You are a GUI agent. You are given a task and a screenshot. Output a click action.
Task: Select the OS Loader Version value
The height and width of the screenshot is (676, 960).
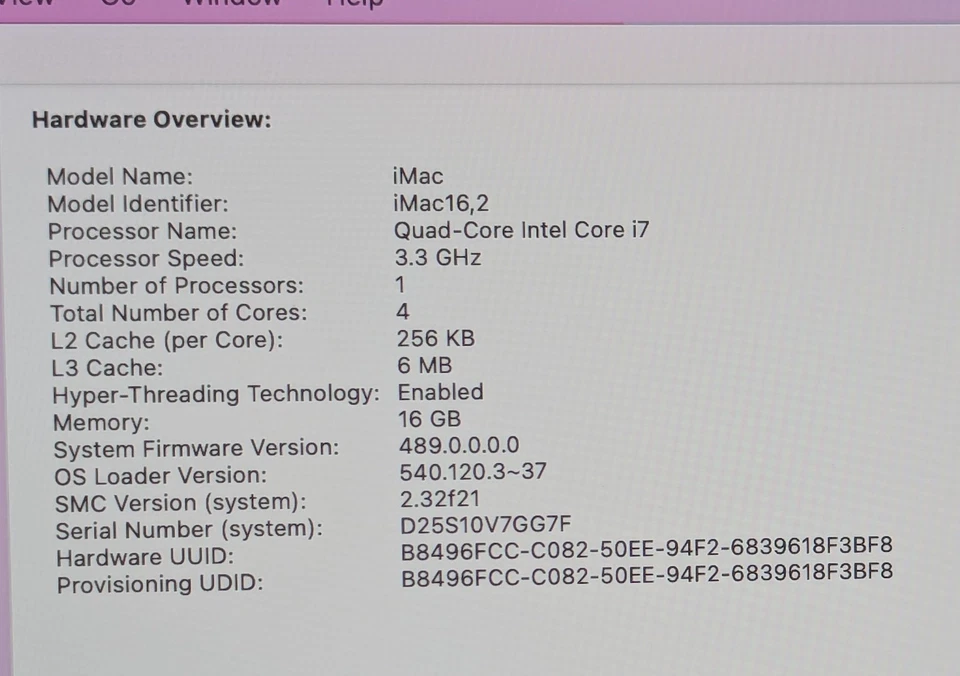(474, 472)
